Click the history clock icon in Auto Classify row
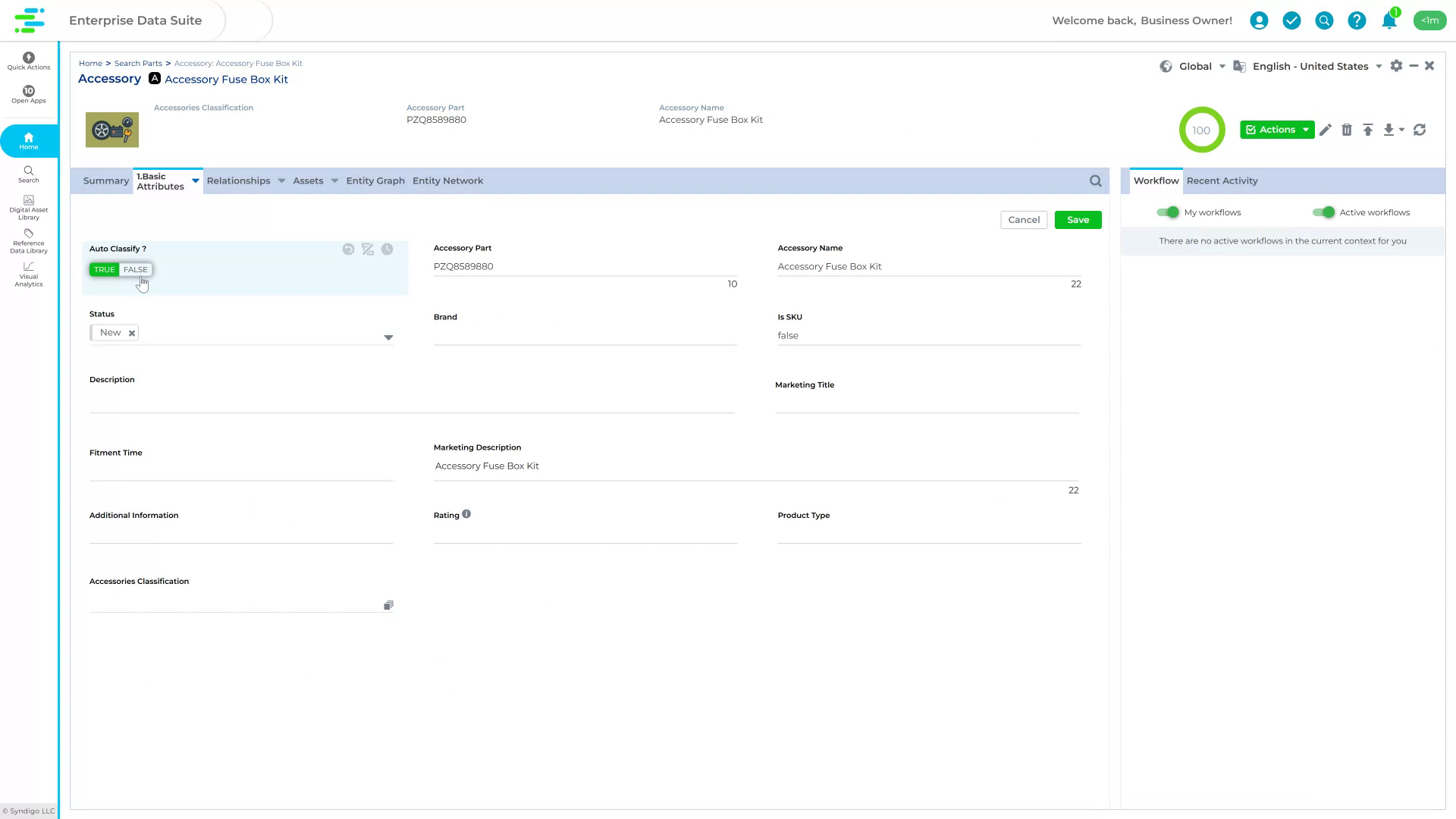Viewport: 1456px width, 819px height. [387, 249]
